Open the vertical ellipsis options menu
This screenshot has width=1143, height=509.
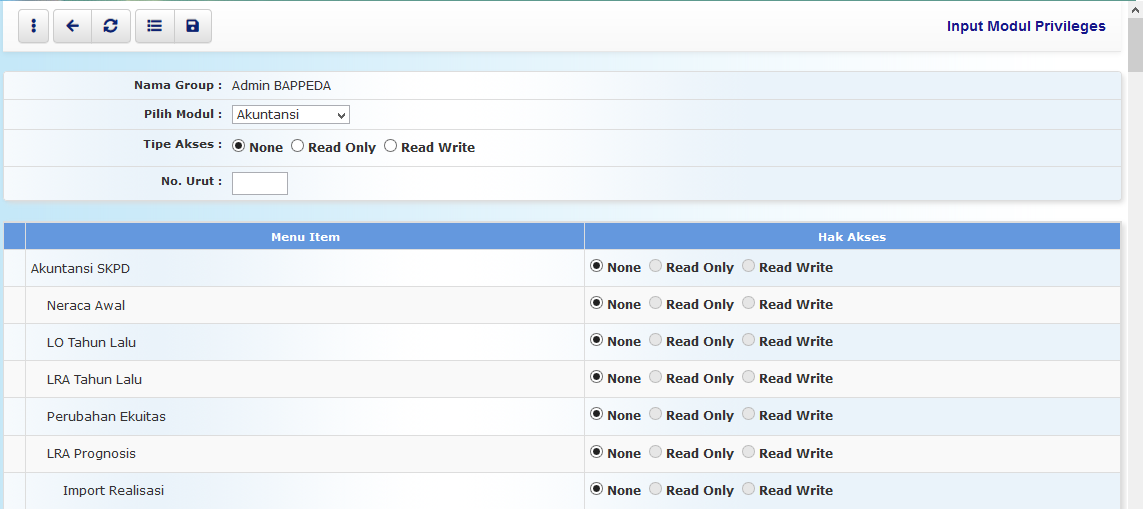33,26
